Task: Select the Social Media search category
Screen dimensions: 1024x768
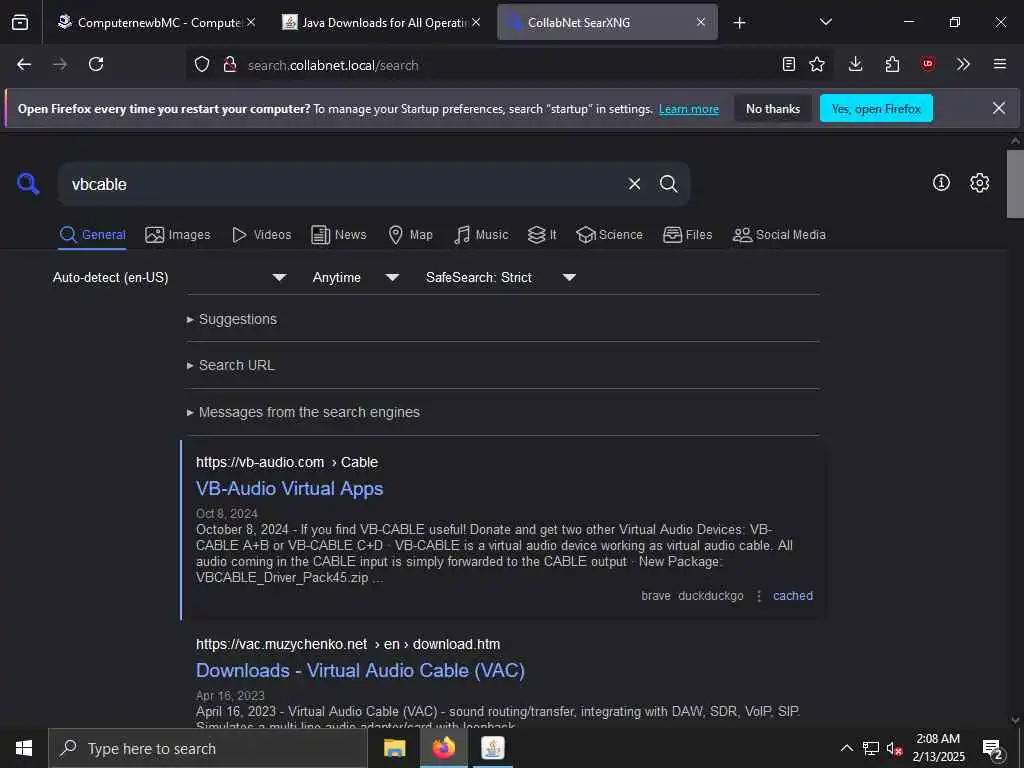Action: coord(779,234)
